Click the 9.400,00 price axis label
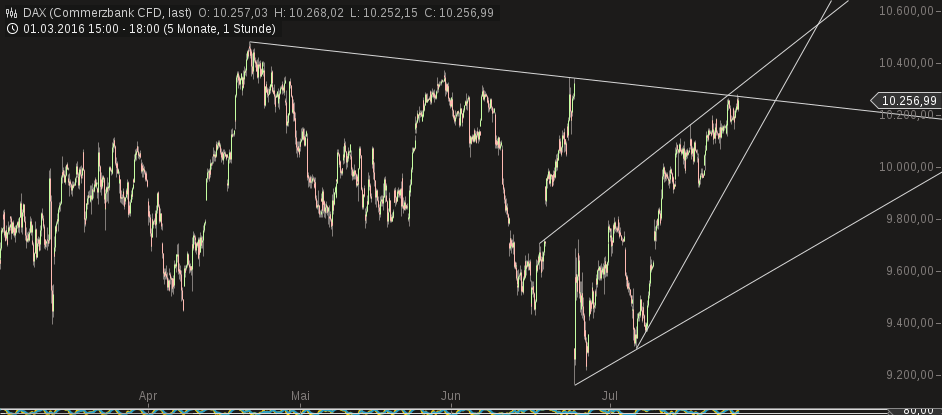The image size is (942, 415). pos(908,323)
